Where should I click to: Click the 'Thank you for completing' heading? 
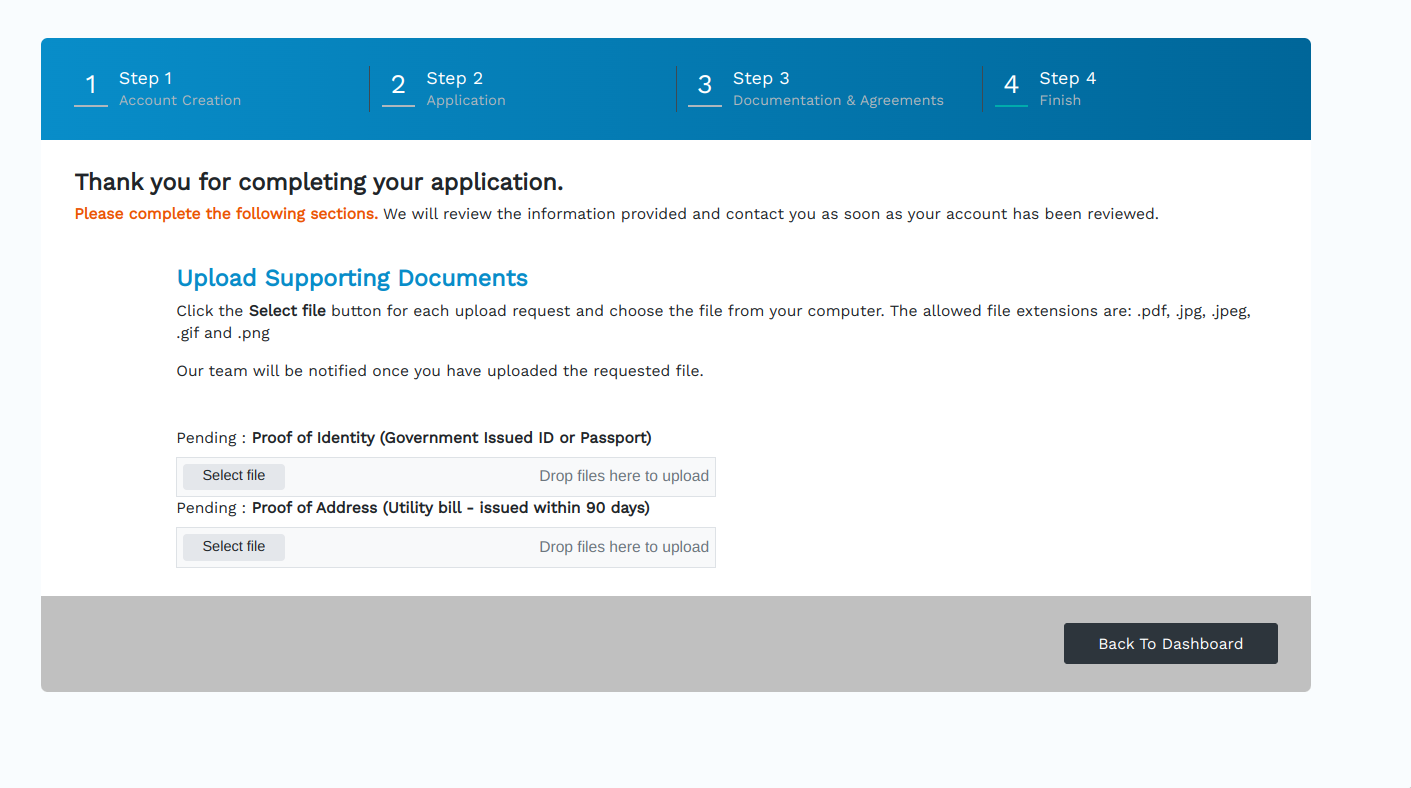pos(318,182)
